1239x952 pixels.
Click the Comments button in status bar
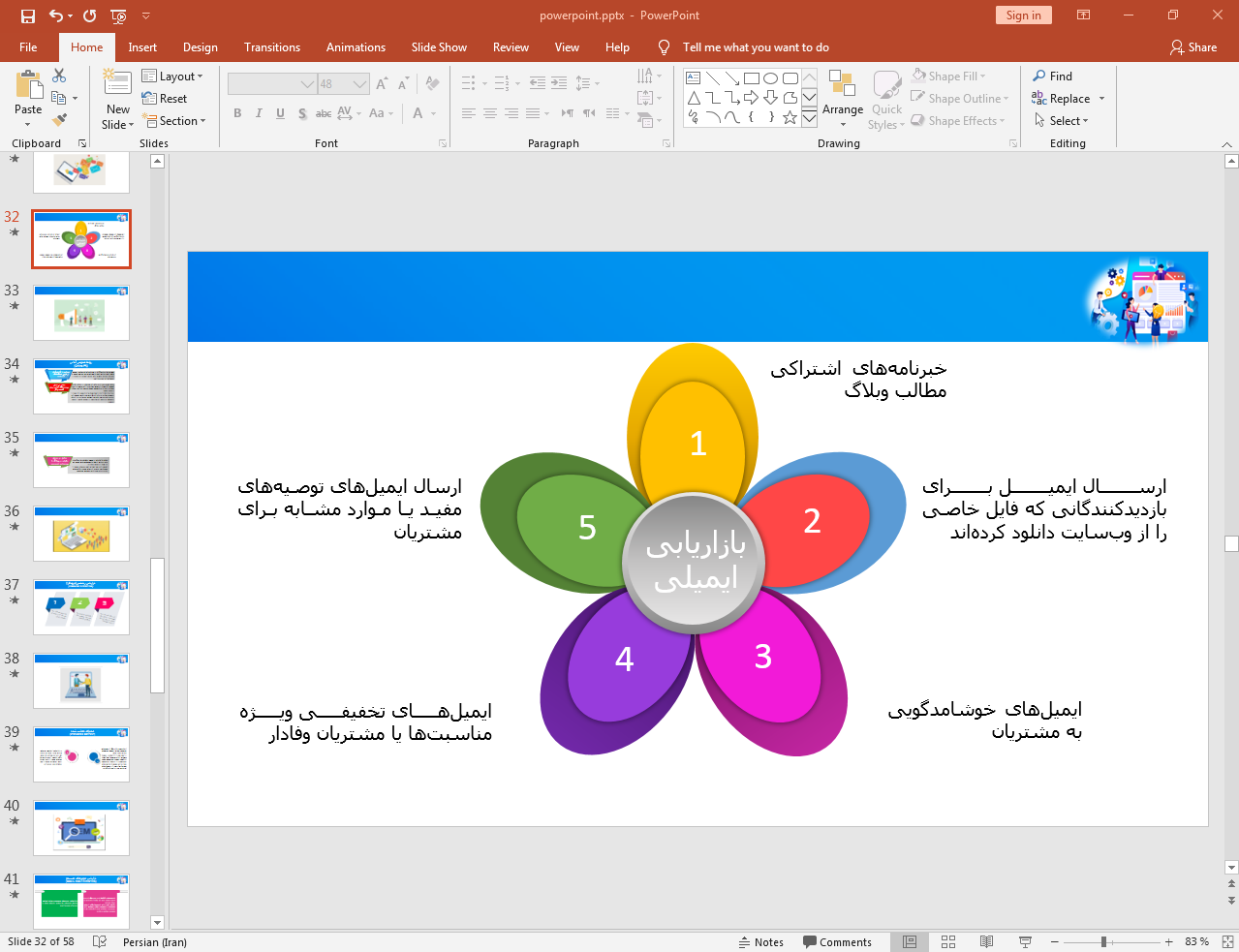838,942
